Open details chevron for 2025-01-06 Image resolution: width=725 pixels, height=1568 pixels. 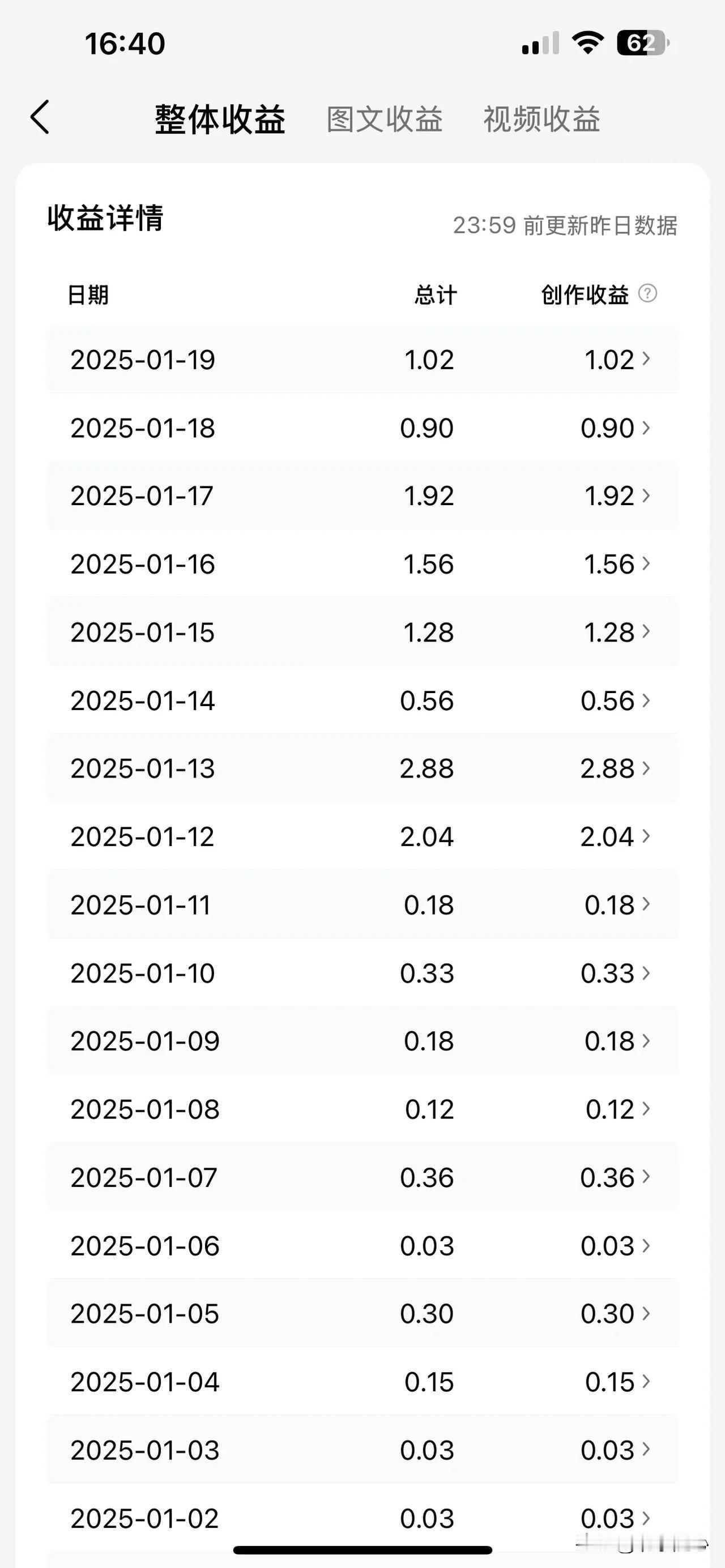pyautogui.click(x=646, y=1245)
